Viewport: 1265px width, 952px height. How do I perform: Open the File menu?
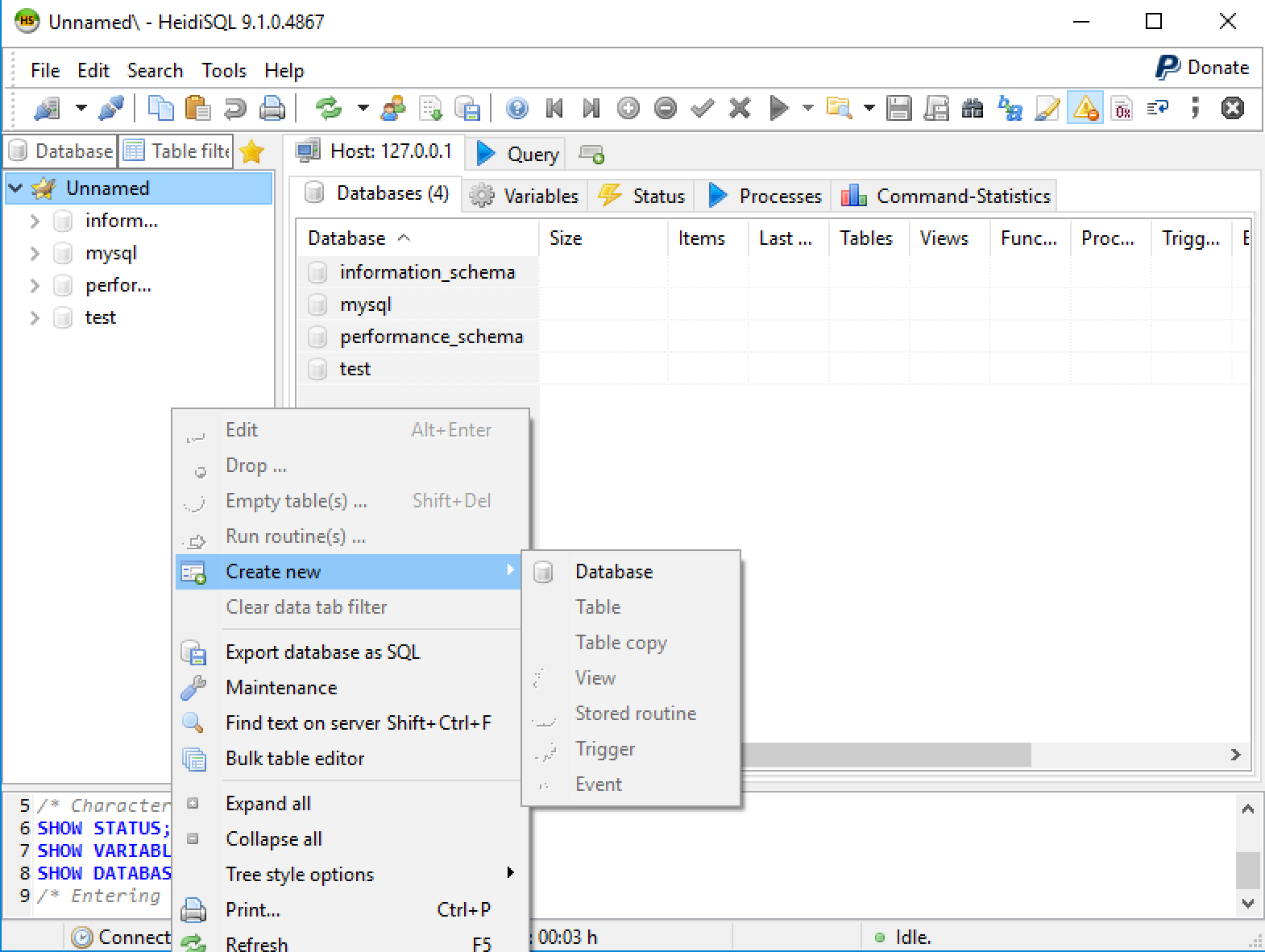tap(45, 71)
